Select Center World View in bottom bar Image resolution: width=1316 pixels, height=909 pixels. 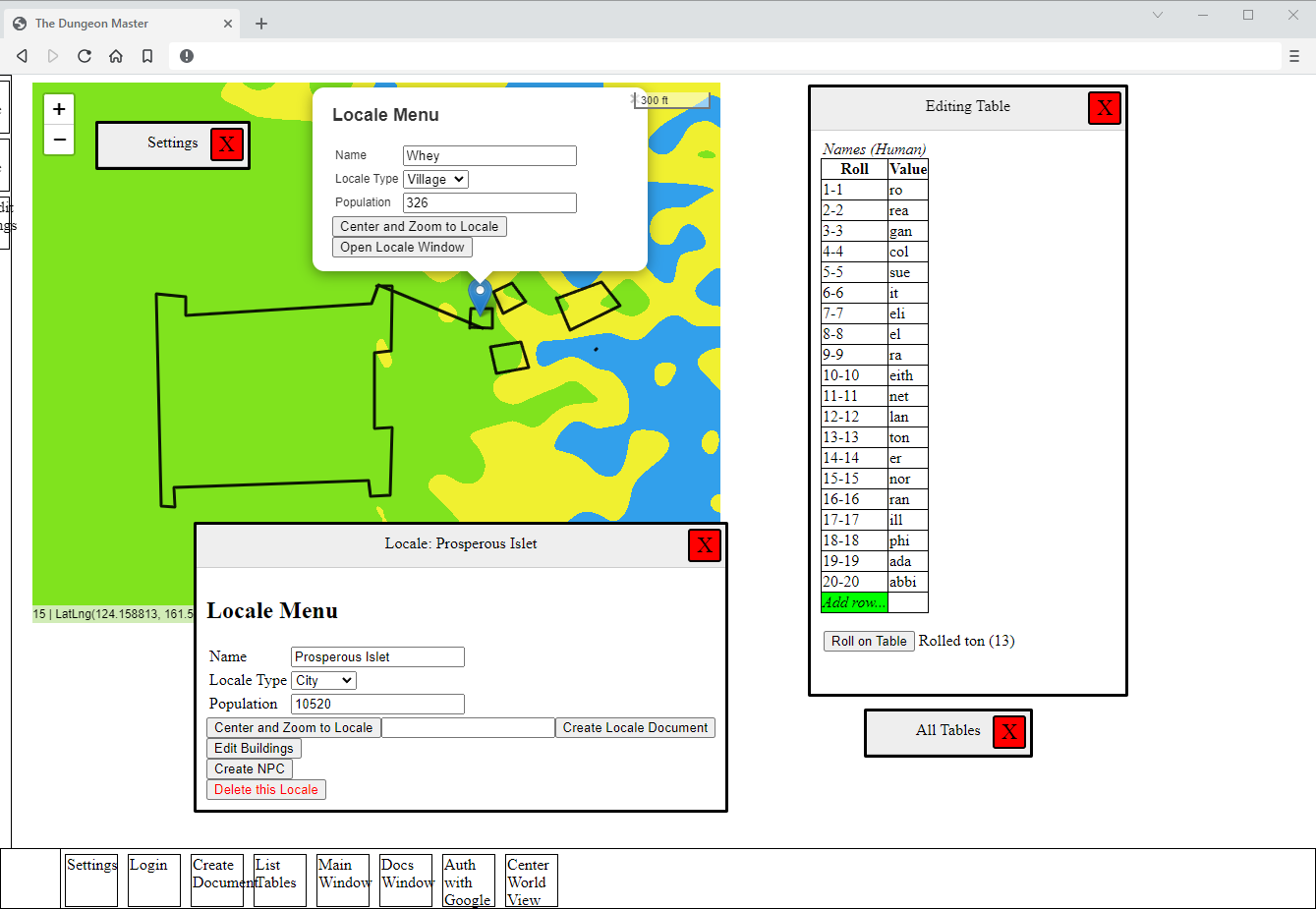531,880
